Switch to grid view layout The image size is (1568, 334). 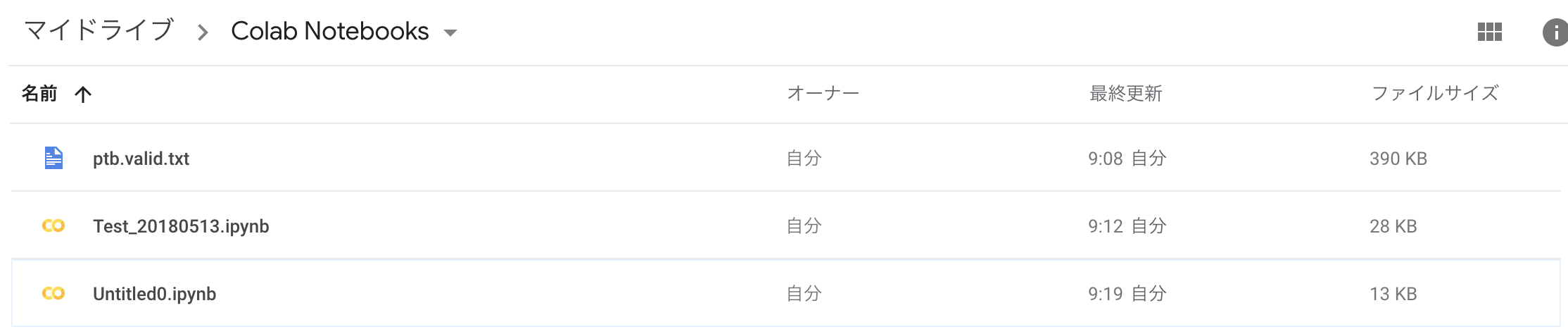tap(1489, 32)
